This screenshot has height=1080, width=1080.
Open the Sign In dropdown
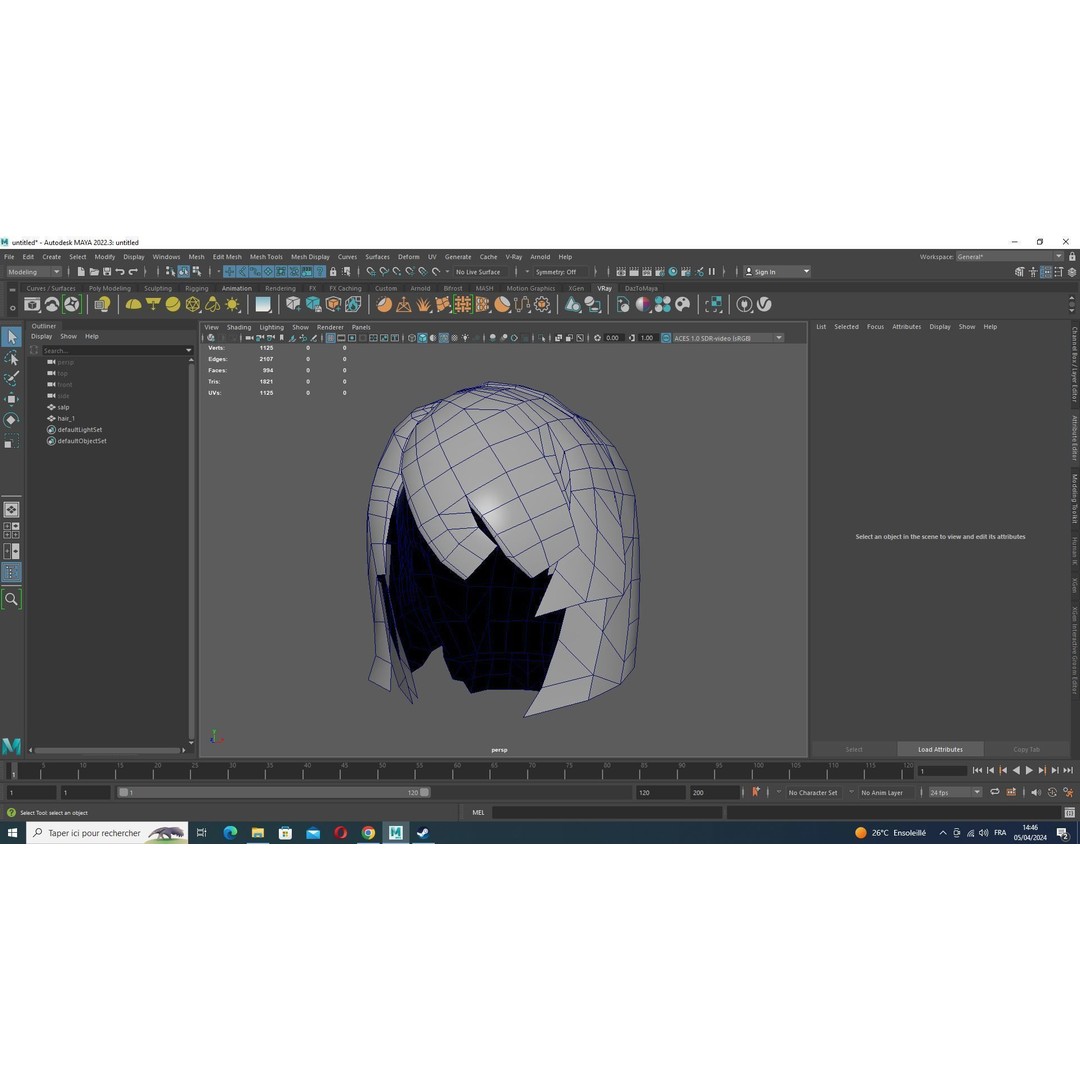point(777,272)
